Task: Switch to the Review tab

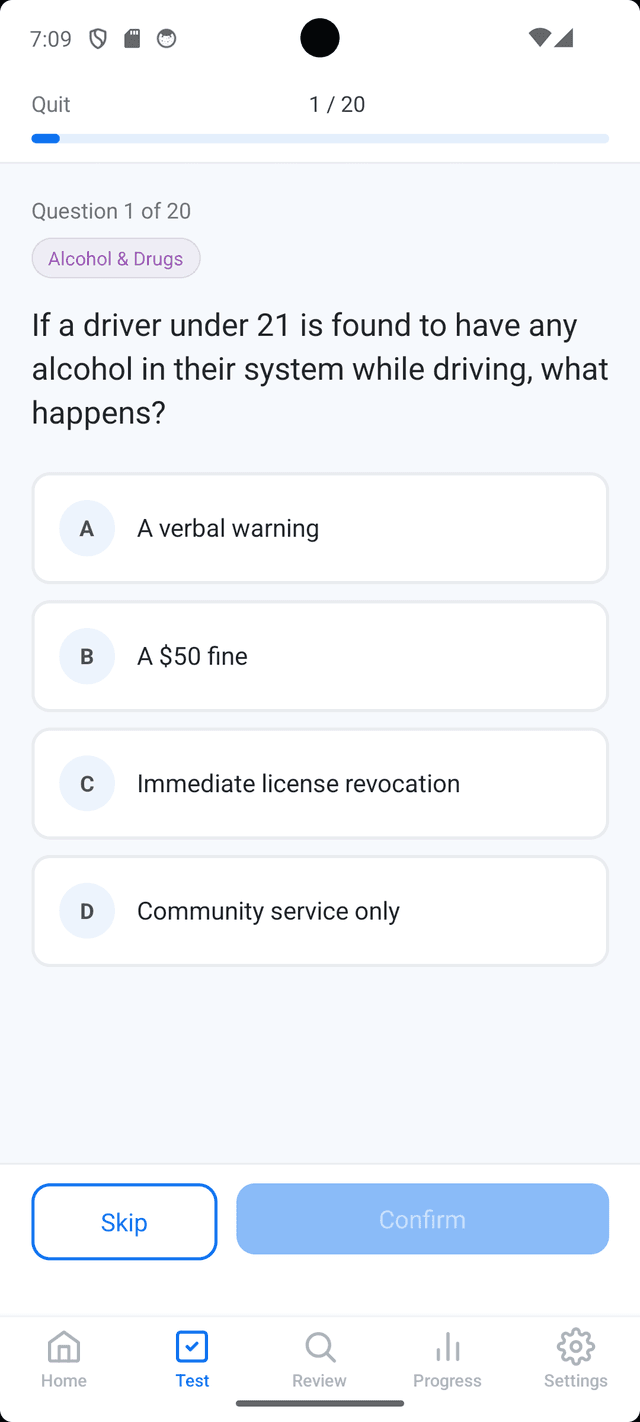Action: pyautogui.click(x=319, y=1360)
